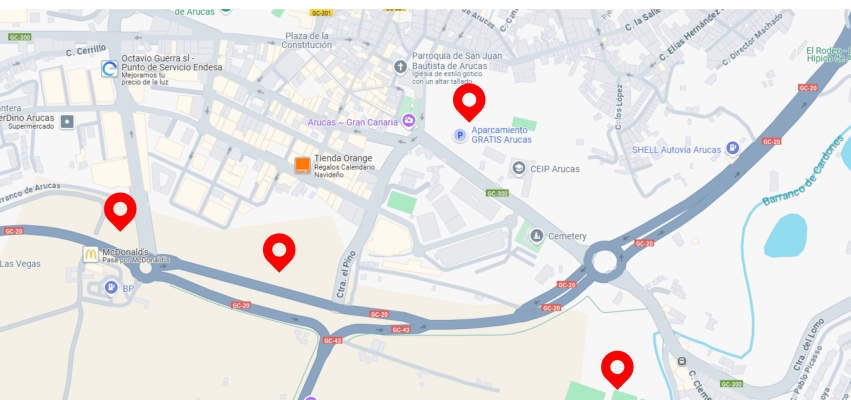Open the Aparcamiento GRATIS Arucas label
Image resolution: width=851 pixels, height=400 pixels.
point(501,135)
